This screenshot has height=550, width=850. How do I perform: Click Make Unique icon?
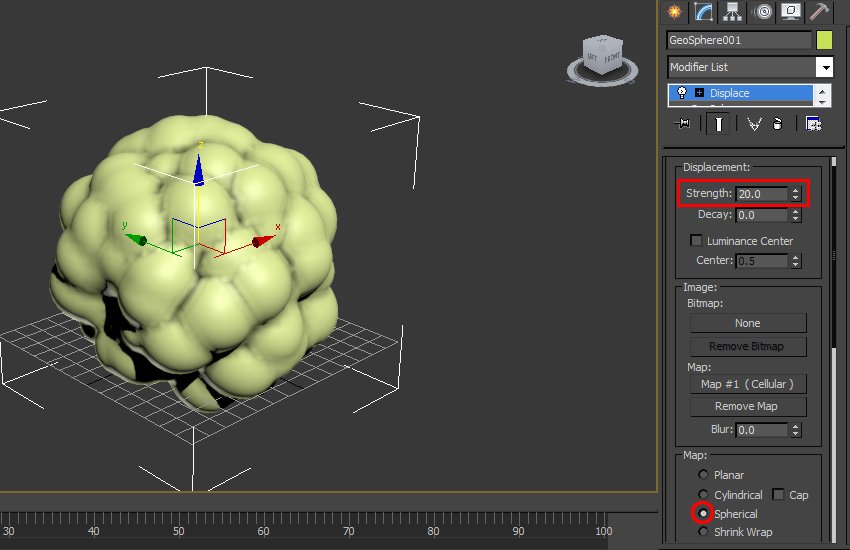[753, 123]
